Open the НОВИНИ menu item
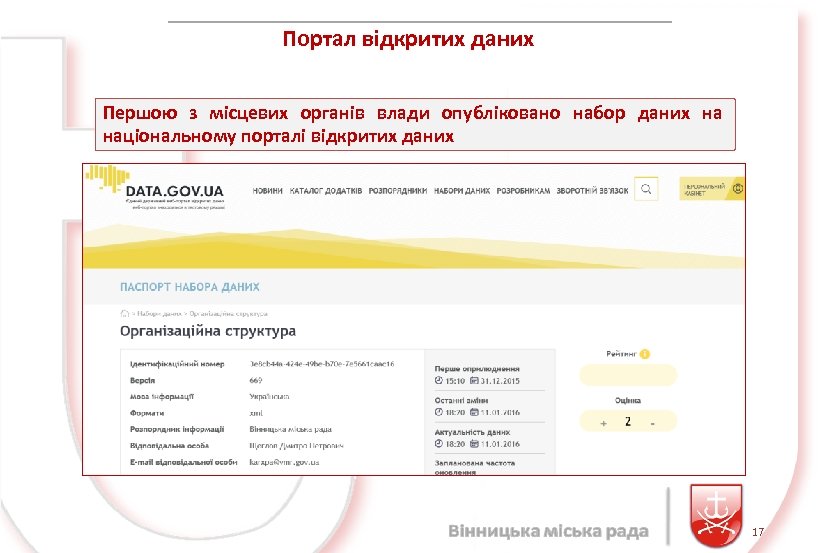The image size is (822, 553). tap(267, 191)
